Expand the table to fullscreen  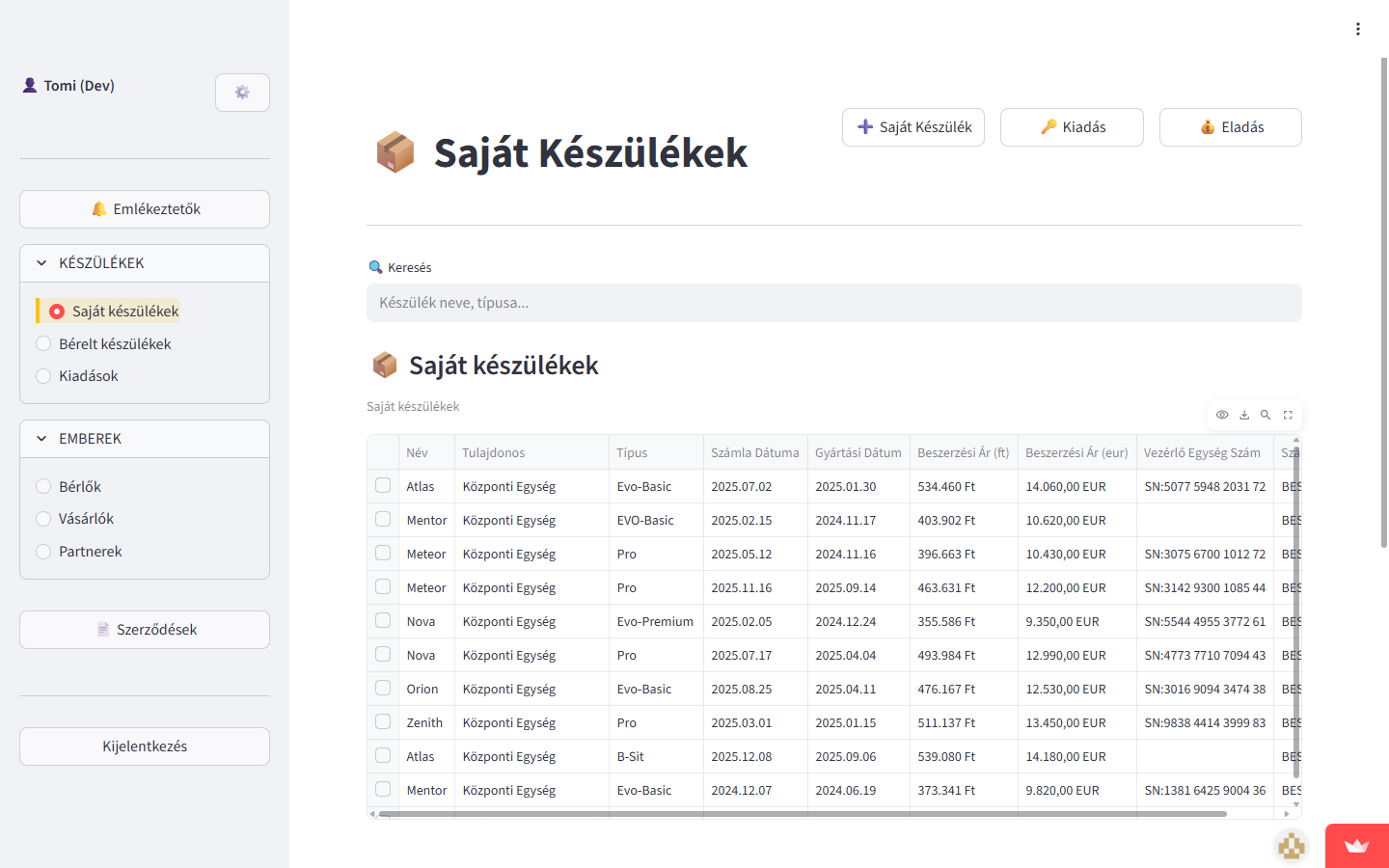tap(1288, 415)
